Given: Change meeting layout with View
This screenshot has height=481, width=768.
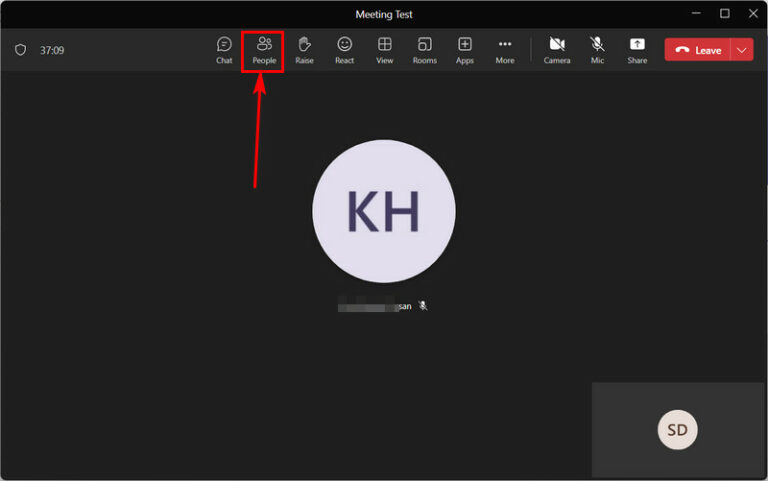Looking at the screenshot, I should coord(384,50).
